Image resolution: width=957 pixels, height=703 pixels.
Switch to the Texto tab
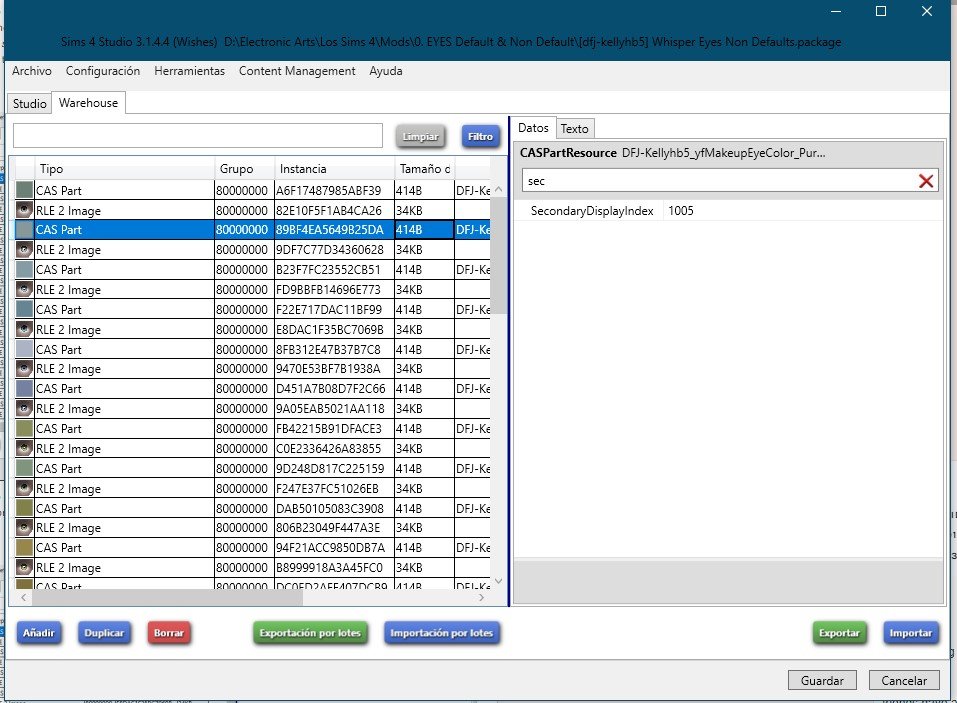(574, 128)
